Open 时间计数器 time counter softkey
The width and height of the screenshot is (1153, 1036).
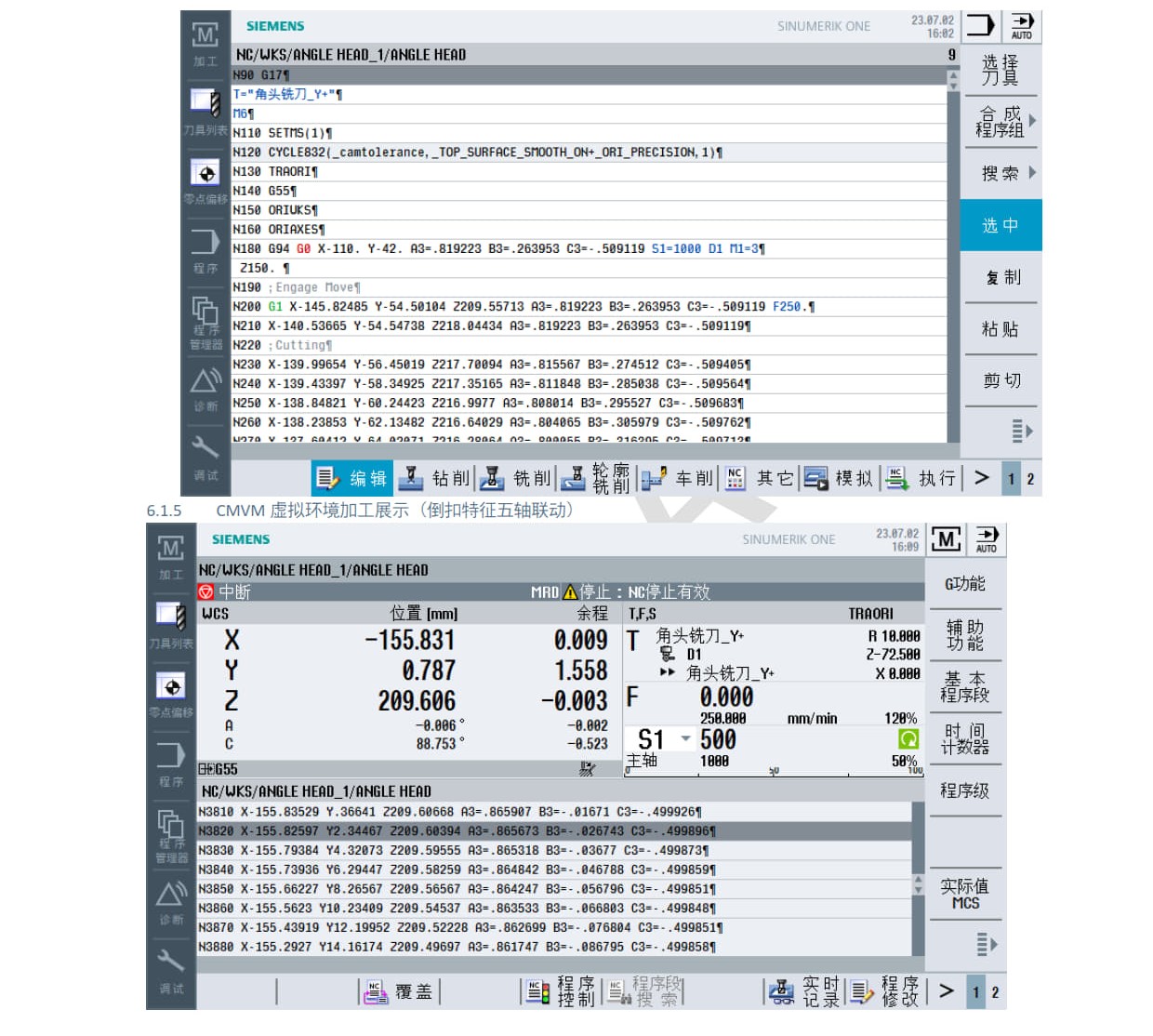[965, 738]
